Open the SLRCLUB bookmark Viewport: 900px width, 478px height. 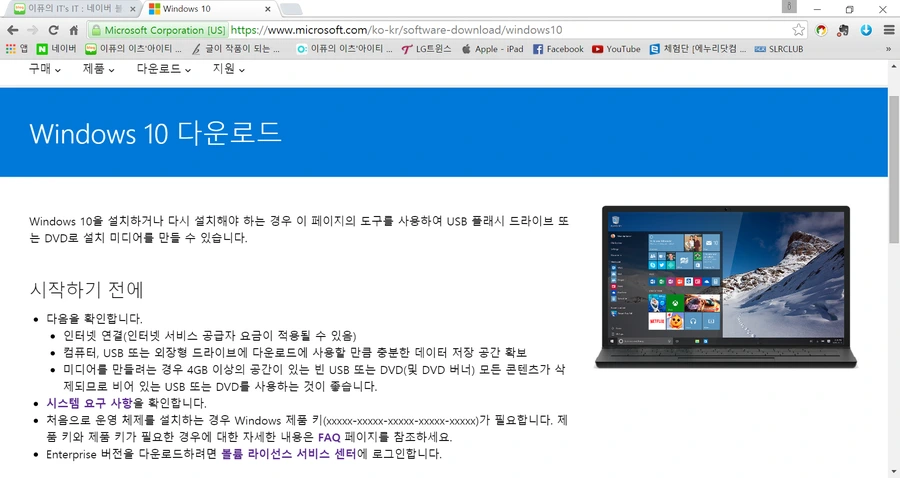tap(778, 49)
